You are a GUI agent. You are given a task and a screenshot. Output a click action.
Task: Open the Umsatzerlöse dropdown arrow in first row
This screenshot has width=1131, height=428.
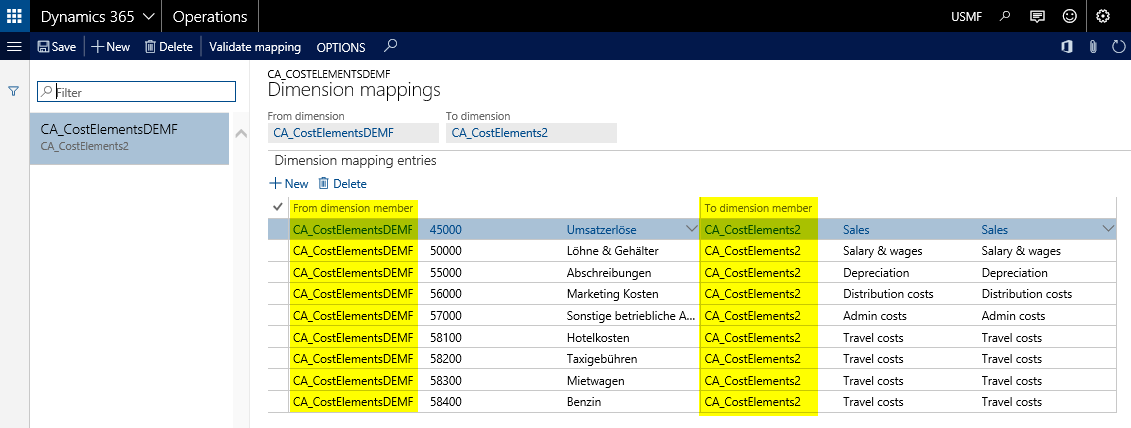click(691, 230)
